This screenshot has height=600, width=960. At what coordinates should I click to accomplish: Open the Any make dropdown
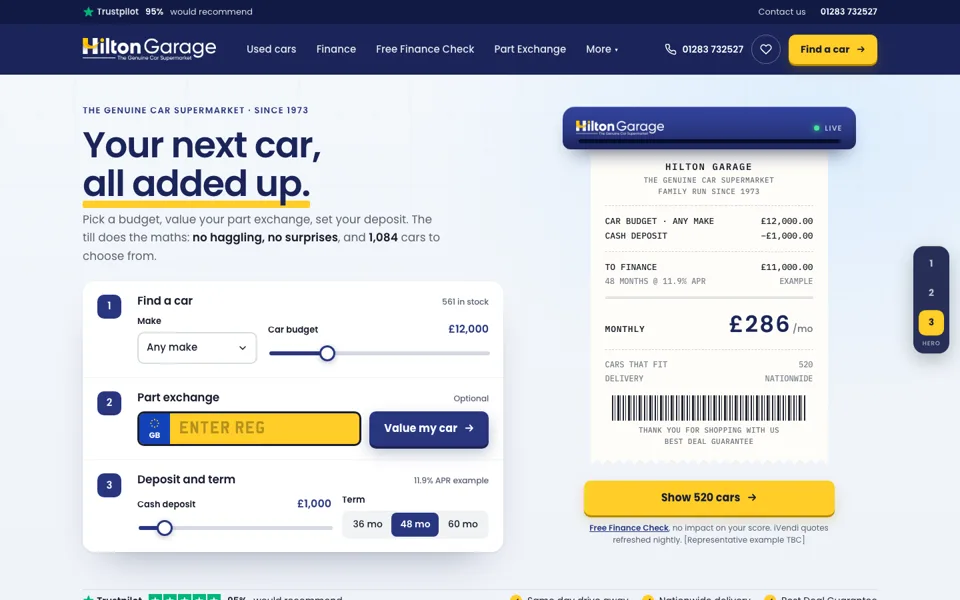click(x=197, y=348)
